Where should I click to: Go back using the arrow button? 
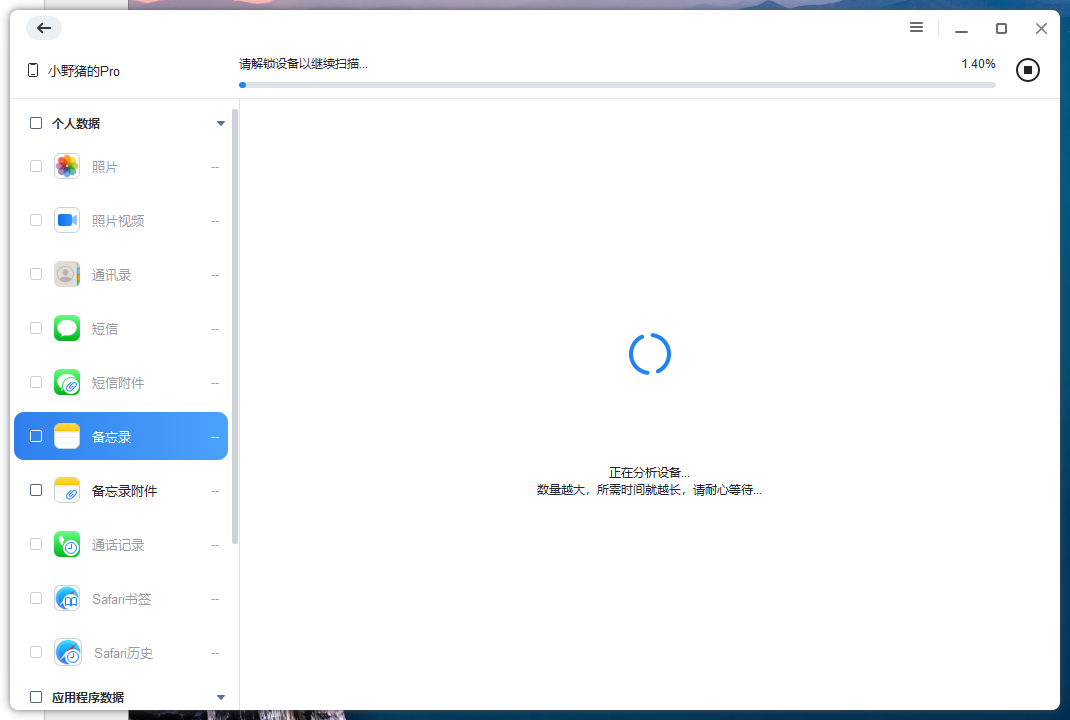click(x=43, y=28)
